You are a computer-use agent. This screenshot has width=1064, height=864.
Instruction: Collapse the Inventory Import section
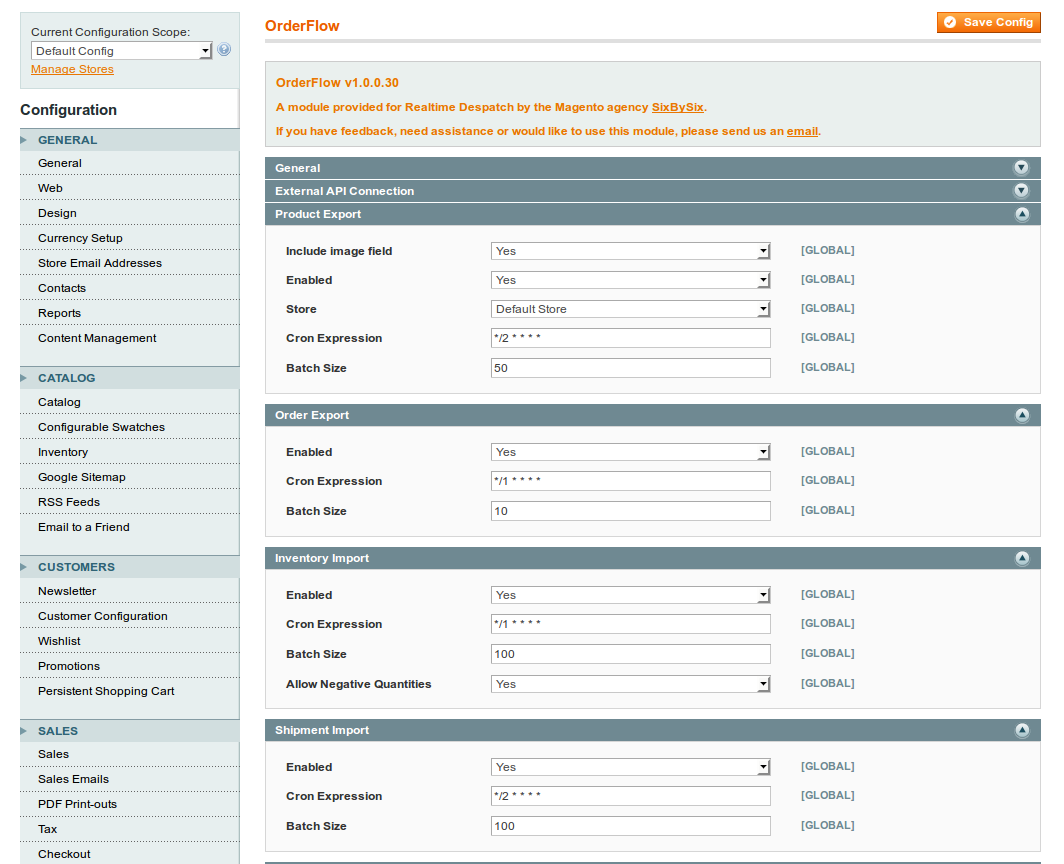coord(1021,558)
